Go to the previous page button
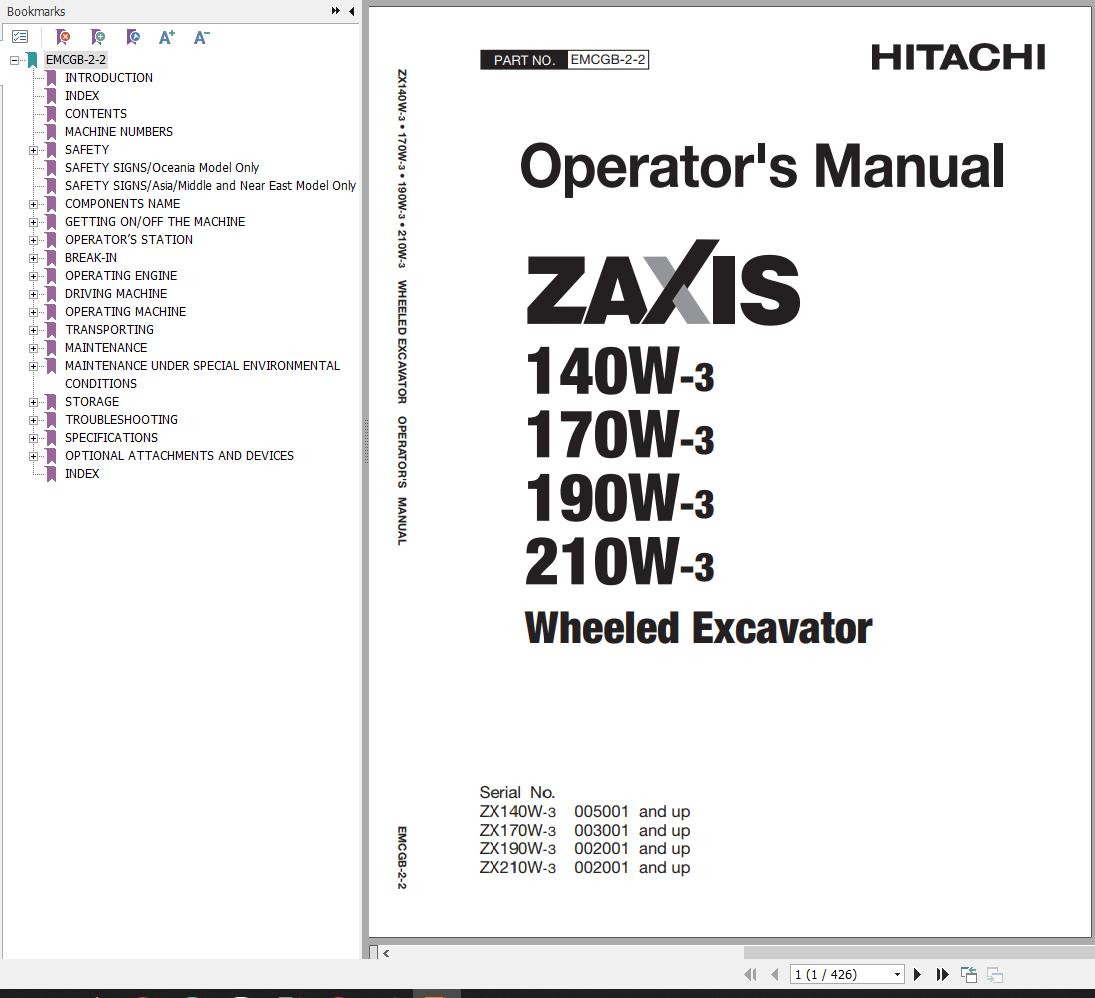The image size is (1095, 998). pyautogui.click(x=774, y=974)
